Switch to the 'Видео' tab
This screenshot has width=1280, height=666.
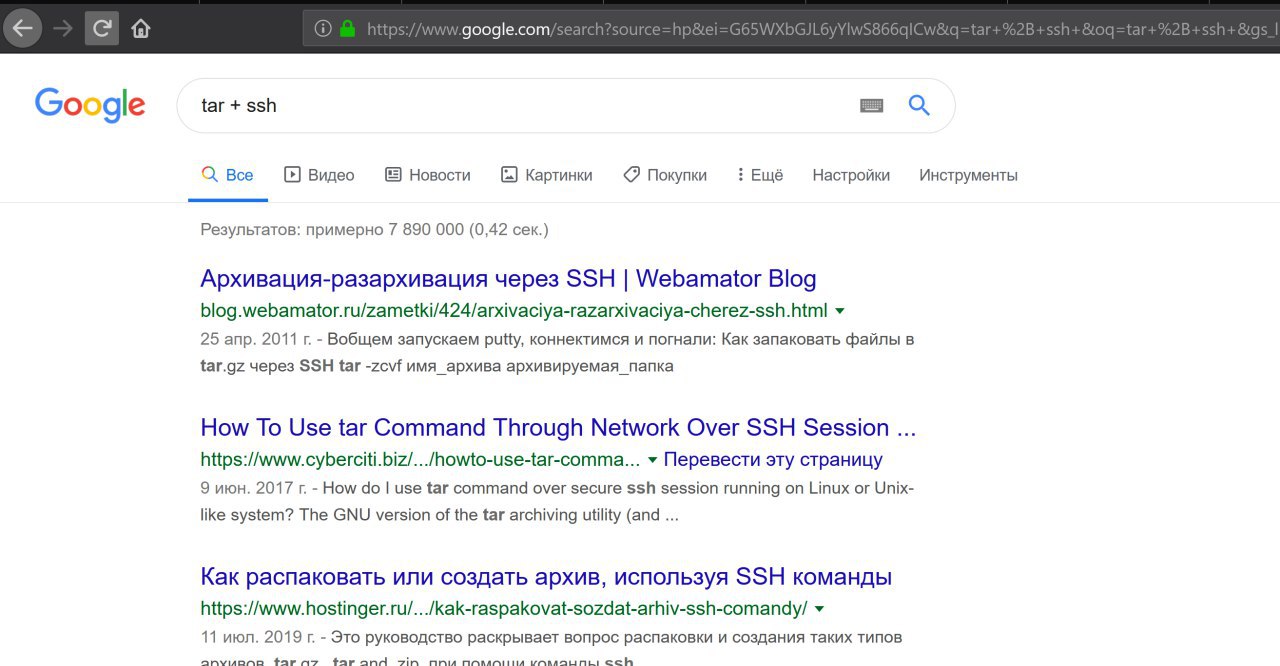(319, 175)
